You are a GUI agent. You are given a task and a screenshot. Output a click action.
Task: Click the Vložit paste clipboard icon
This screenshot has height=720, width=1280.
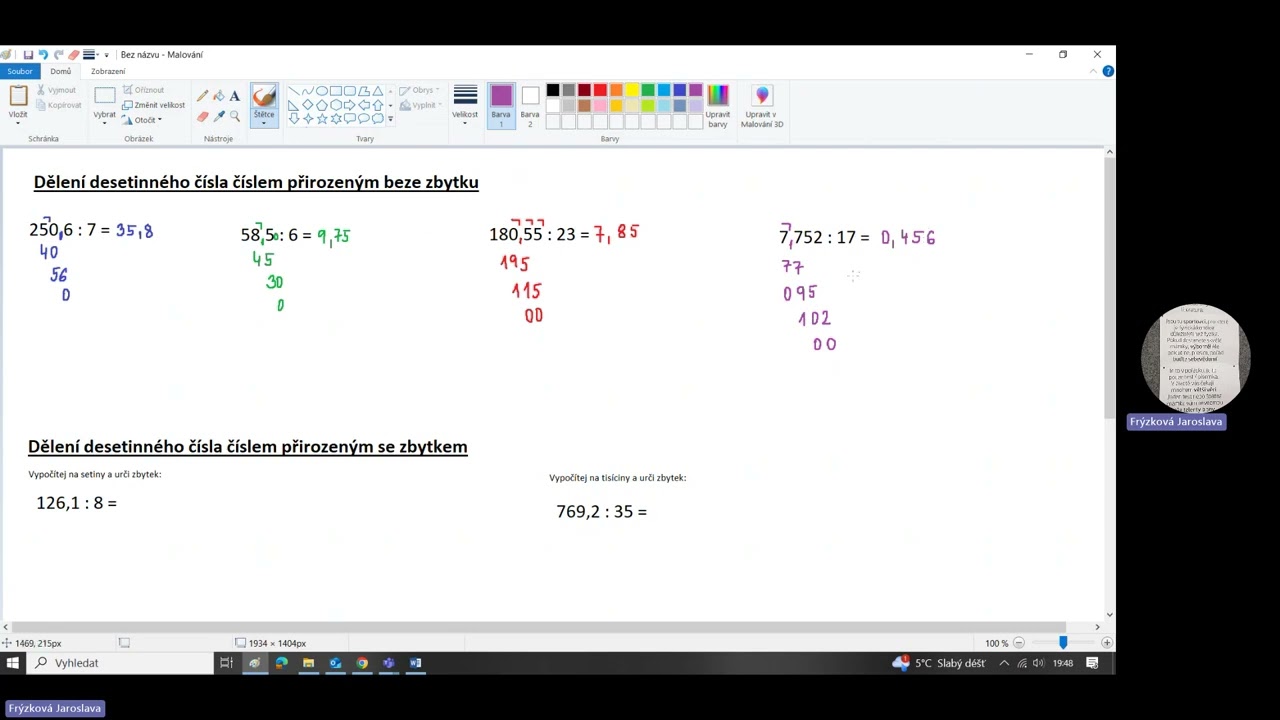point(18,96)
